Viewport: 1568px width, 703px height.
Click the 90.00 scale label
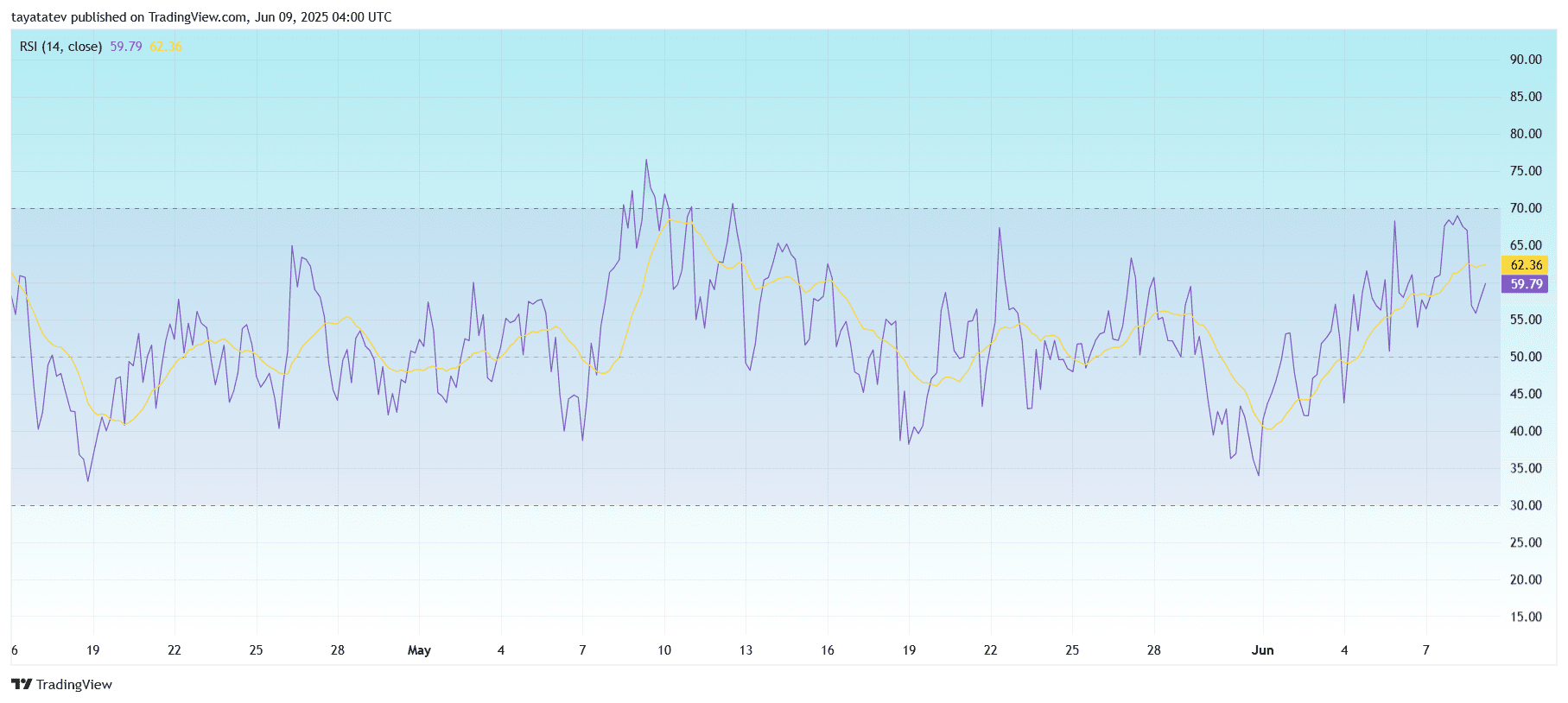click(1526, 60)
